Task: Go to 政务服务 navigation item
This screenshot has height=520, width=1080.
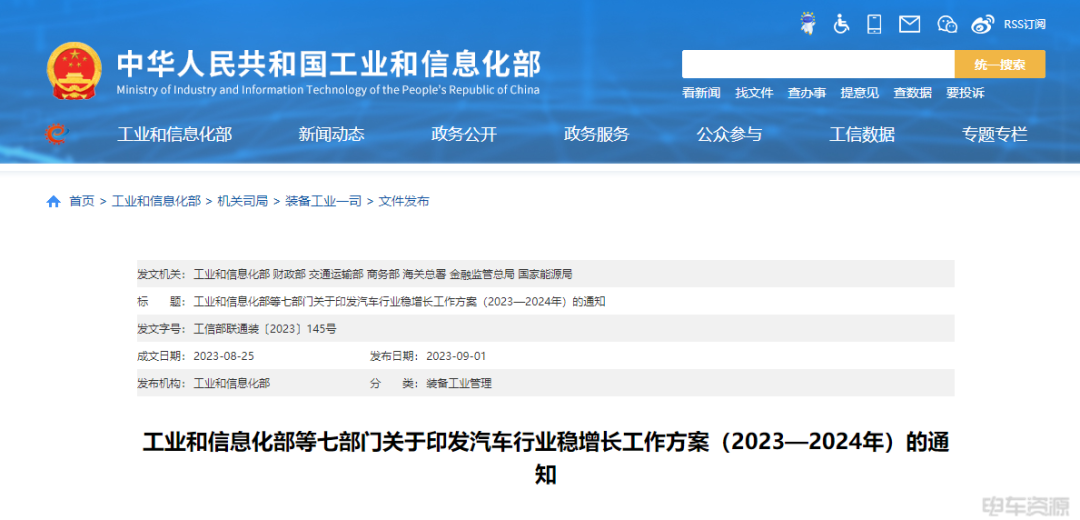Action: (x=597, y=134)
